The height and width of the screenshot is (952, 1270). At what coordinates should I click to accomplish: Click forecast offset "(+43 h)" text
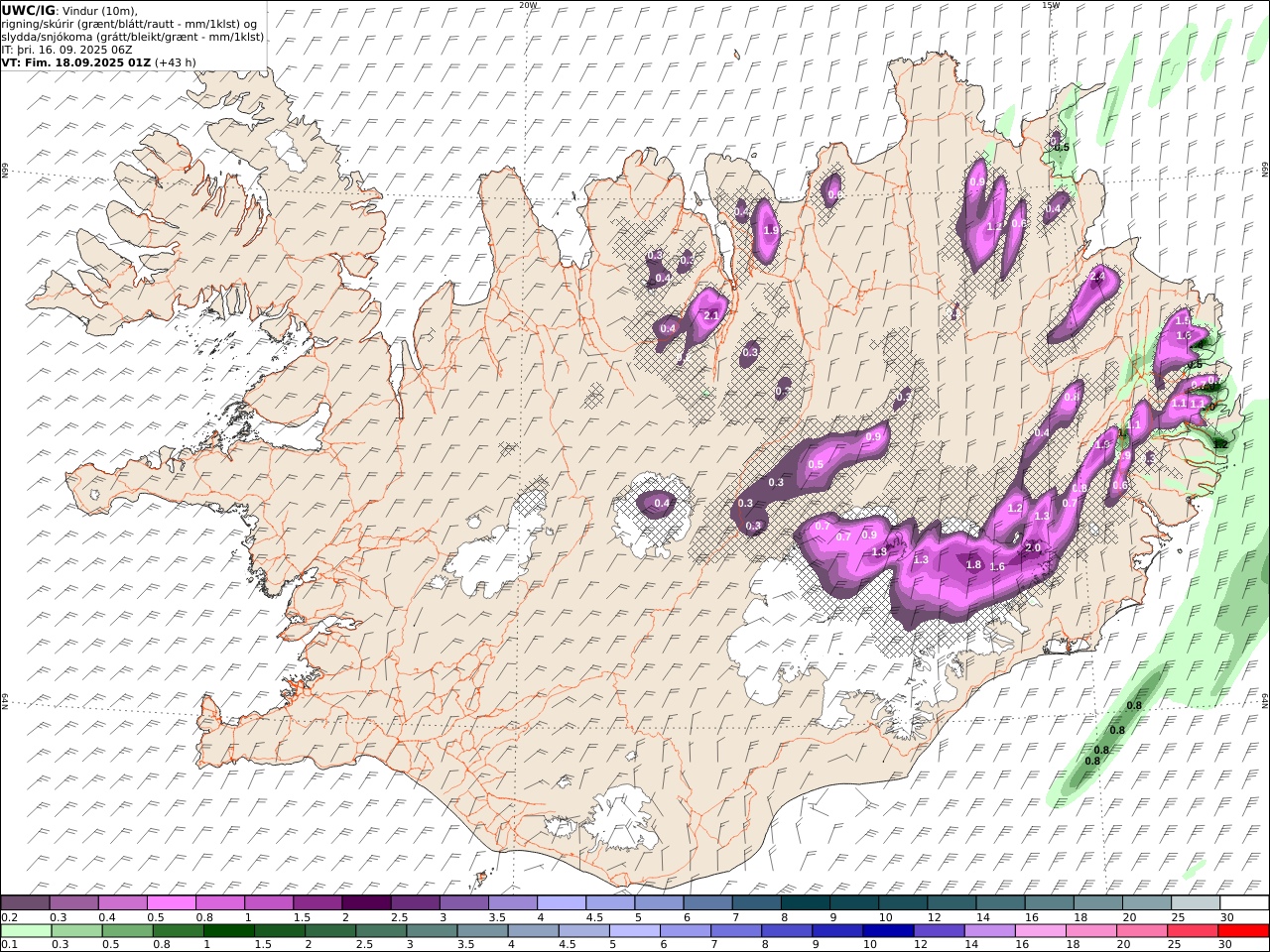click(176, 61)
